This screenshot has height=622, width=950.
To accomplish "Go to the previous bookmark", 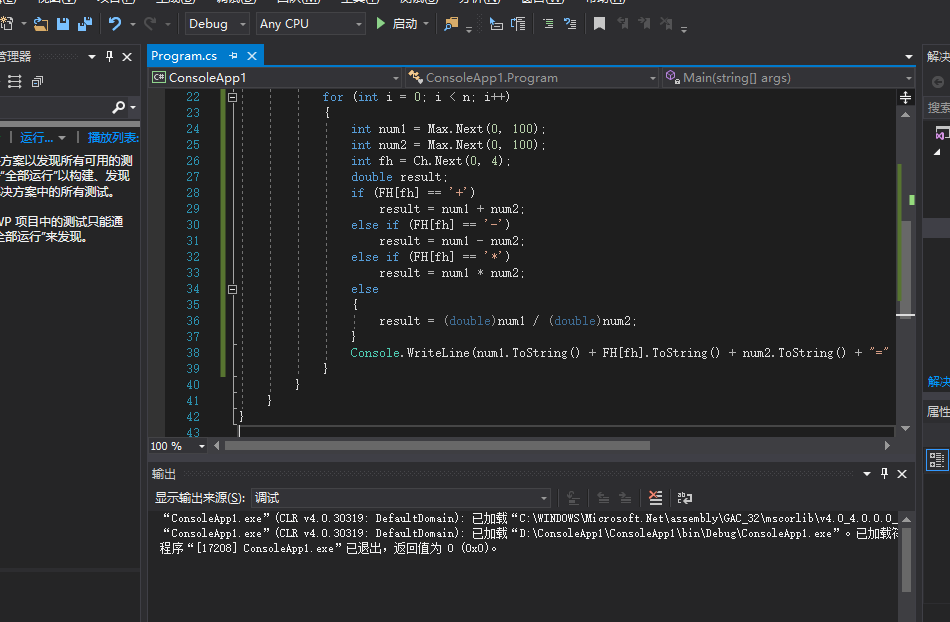I will tap(622, 24).
